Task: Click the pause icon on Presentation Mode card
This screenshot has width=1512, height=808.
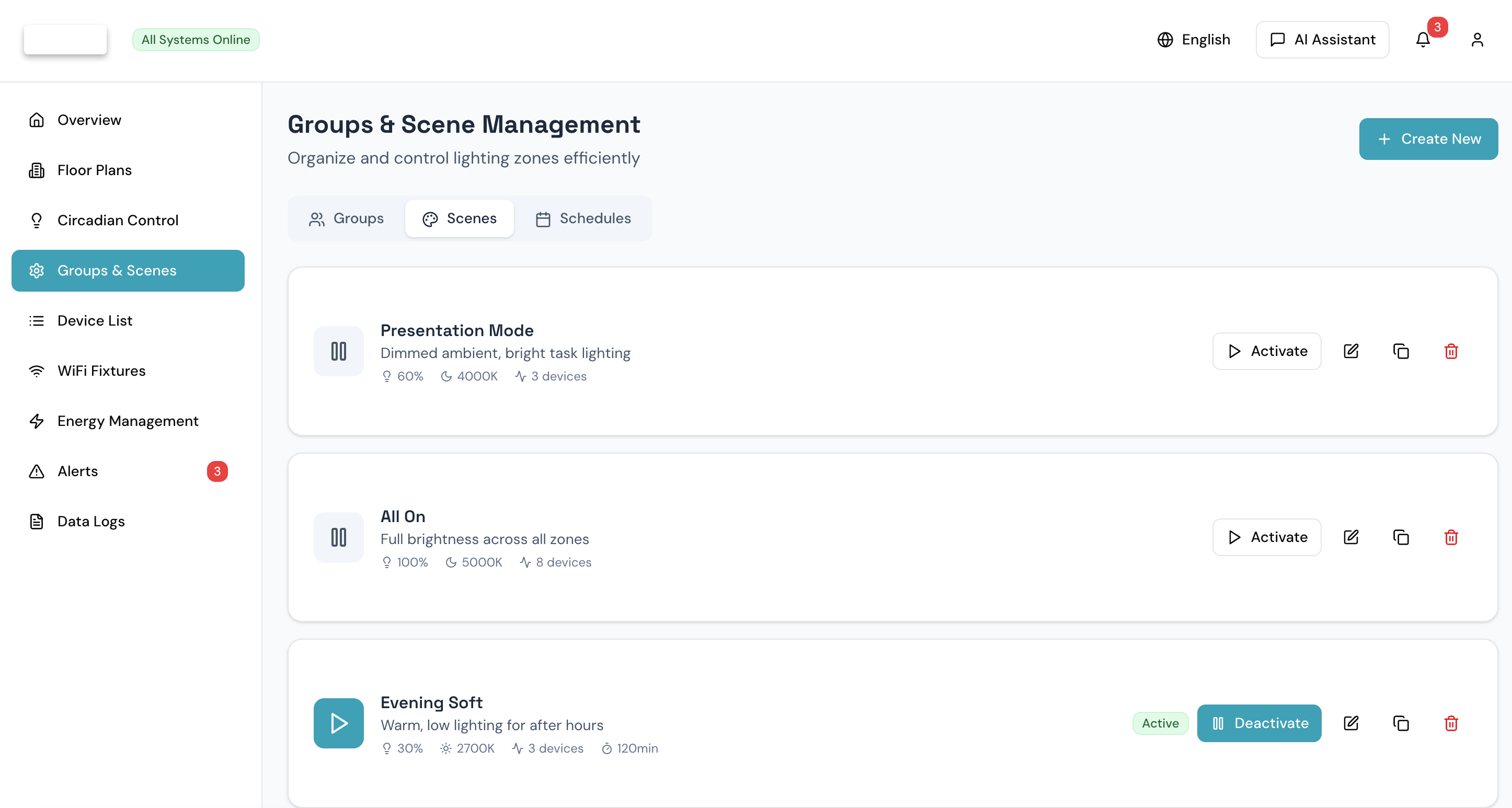Action: pos(338,351)
